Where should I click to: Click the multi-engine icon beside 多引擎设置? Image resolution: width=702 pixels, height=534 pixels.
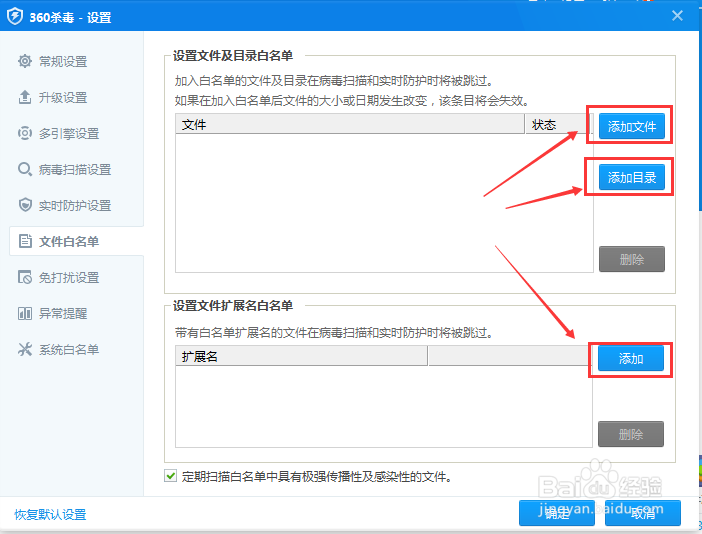(x=25, y=133)
